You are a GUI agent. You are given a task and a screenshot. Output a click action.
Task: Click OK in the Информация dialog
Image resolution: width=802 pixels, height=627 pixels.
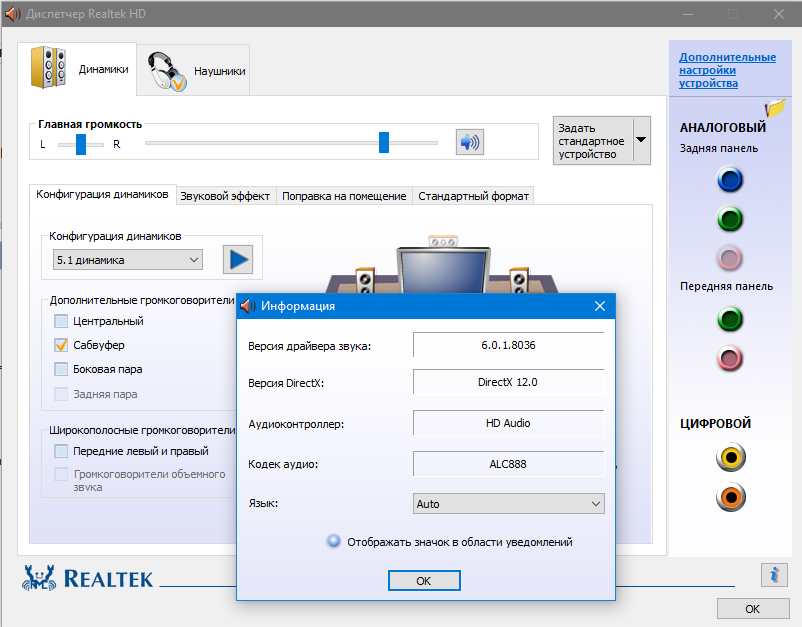pos(424,581)
